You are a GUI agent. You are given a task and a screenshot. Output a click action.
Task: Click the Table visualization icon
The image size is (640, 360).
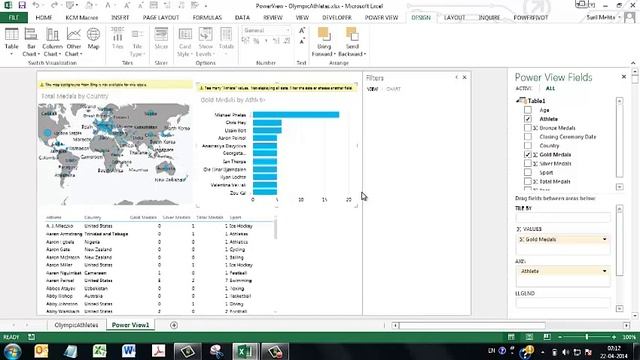[x=11, y=42]
